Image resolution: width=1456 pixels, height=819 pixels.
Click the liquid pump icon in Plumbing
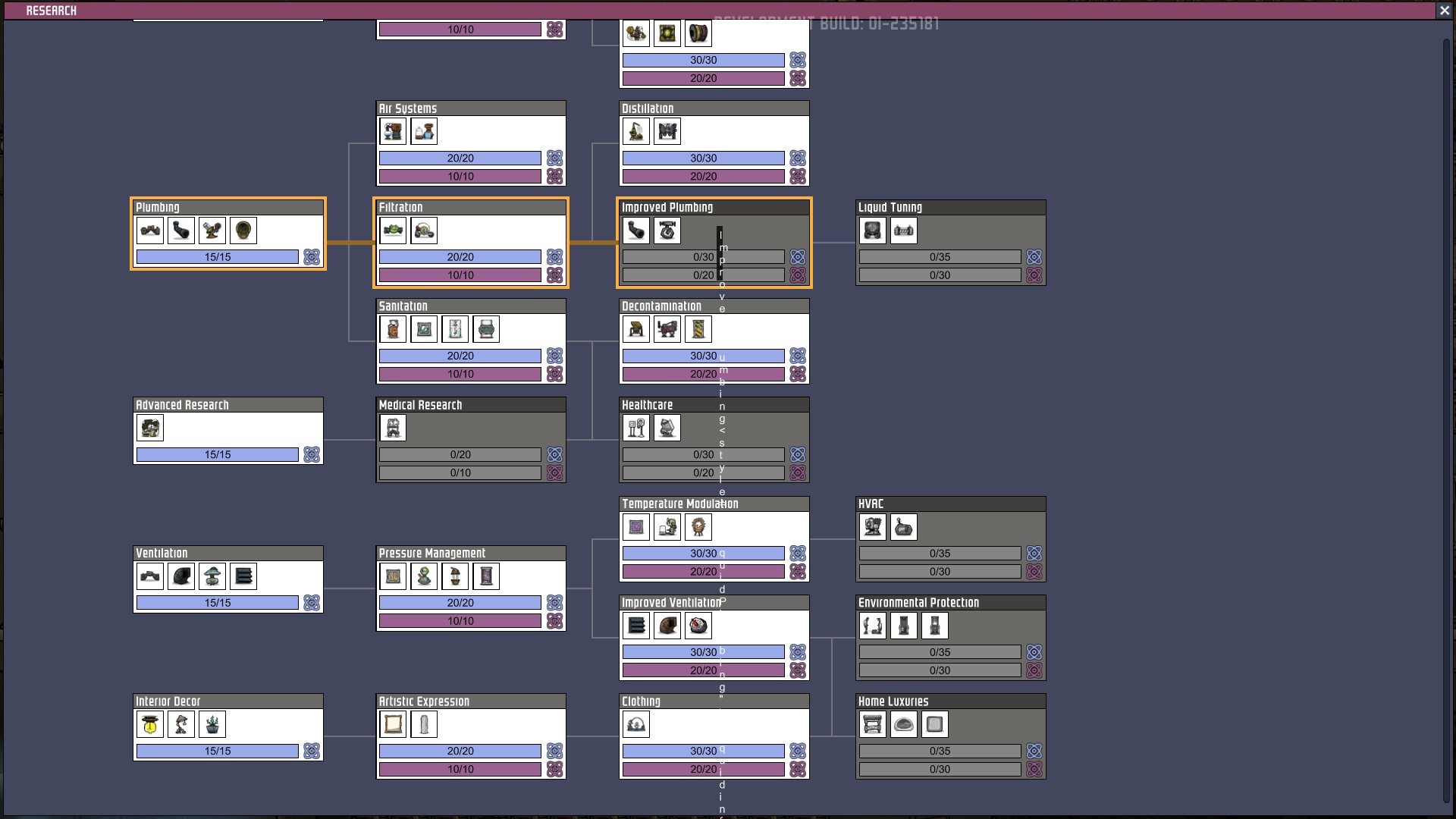tap(212, 231)
